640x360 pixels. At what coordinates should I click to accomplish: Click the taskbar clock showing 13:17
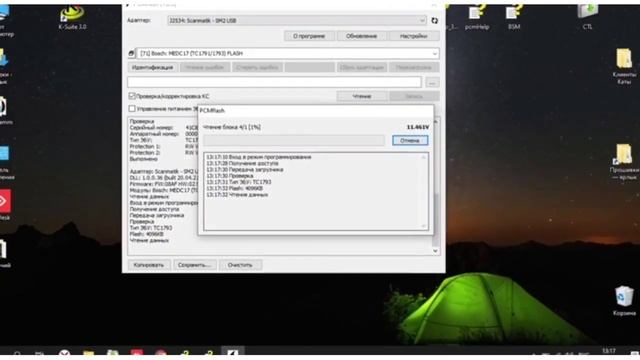tap(609, 351)
